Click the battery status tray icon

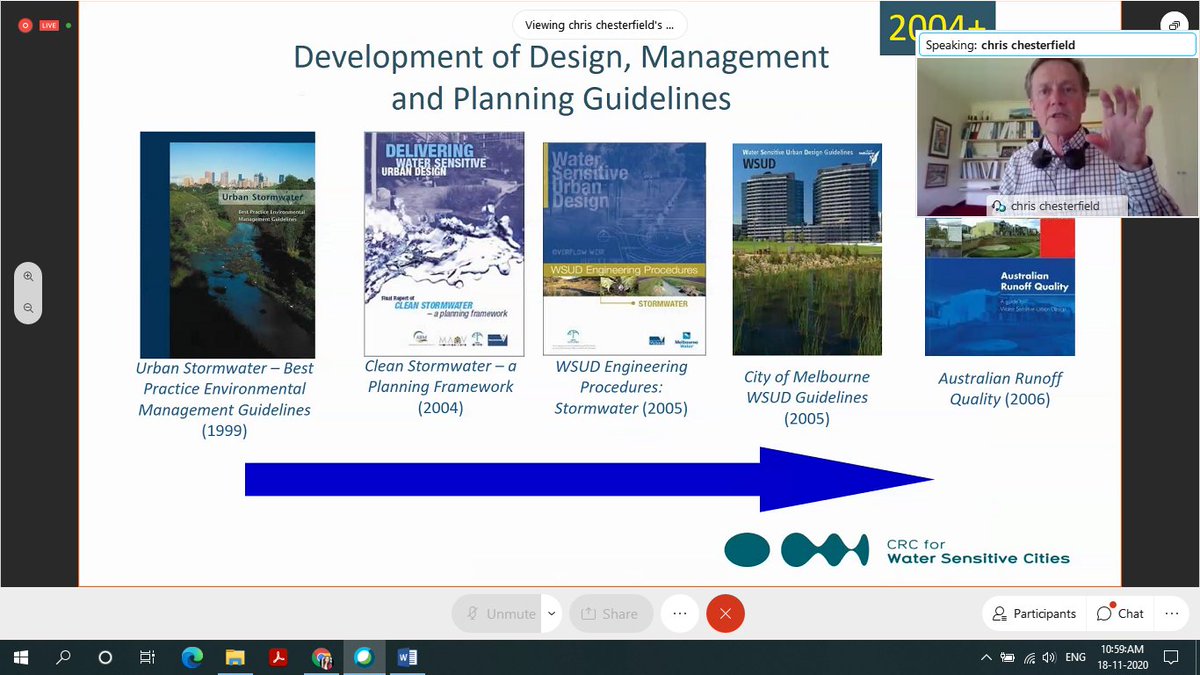pyautogui.click(x=1007, y=657)
